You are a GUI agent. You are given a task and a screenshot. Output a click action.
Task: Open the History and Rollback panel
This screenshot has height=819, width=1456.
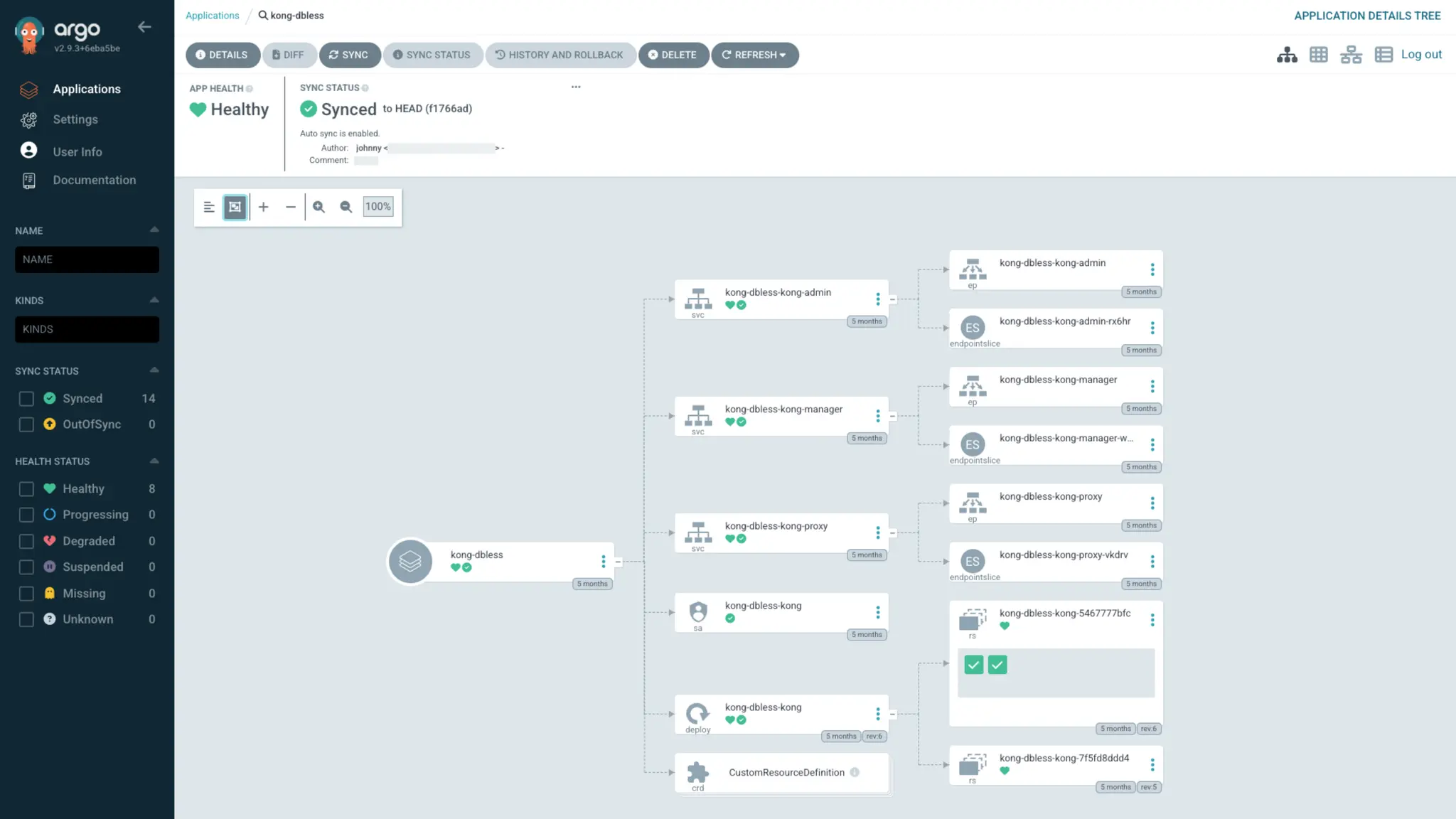coord(560,55)
